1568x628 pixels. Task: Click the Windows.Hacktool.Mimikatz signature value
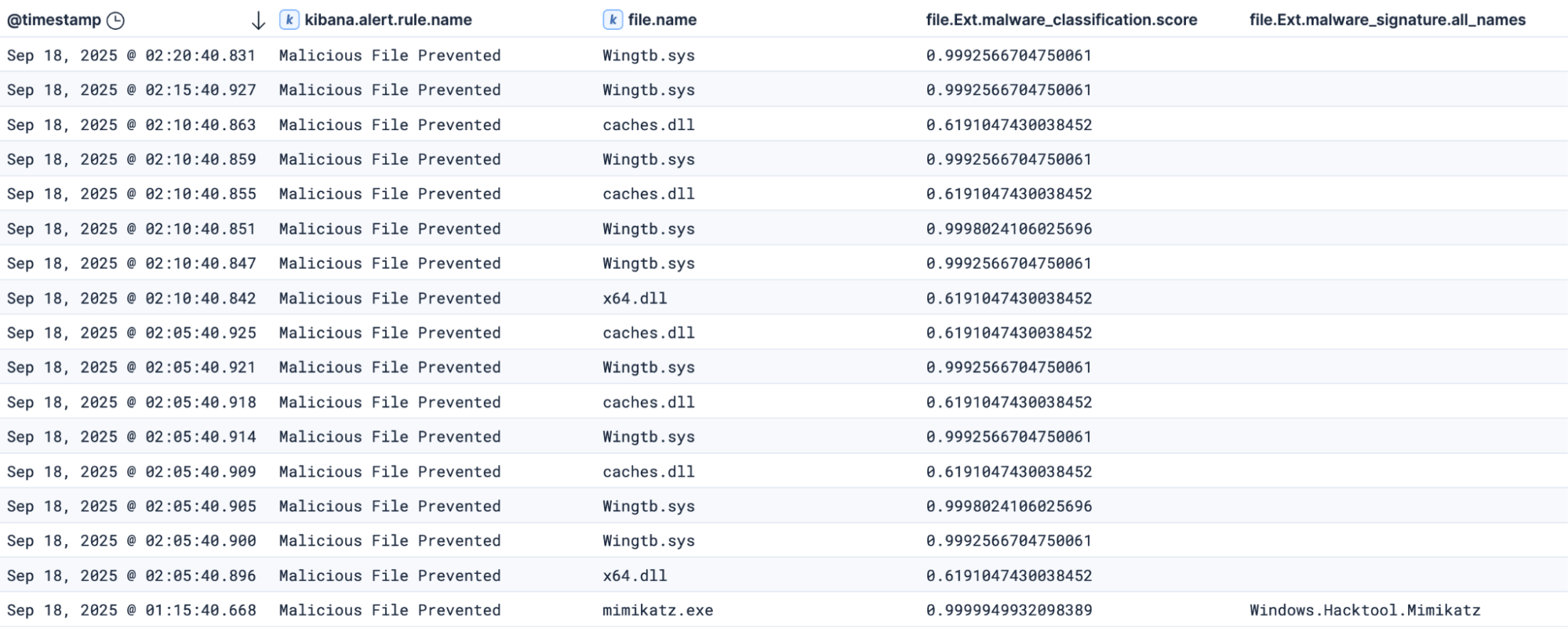1364,610
